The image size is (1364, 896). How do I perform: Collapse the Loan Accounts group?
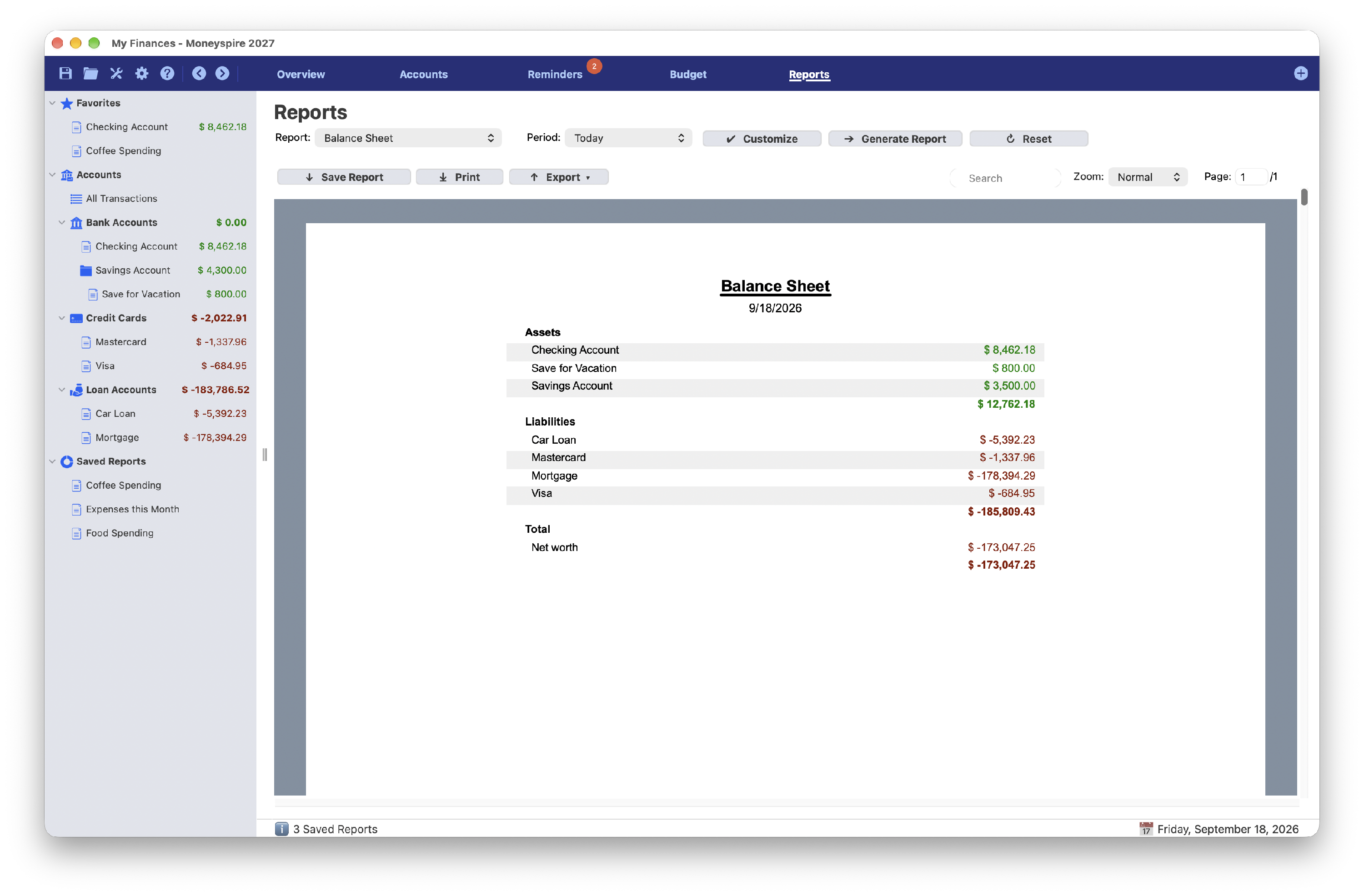point(62,390)
